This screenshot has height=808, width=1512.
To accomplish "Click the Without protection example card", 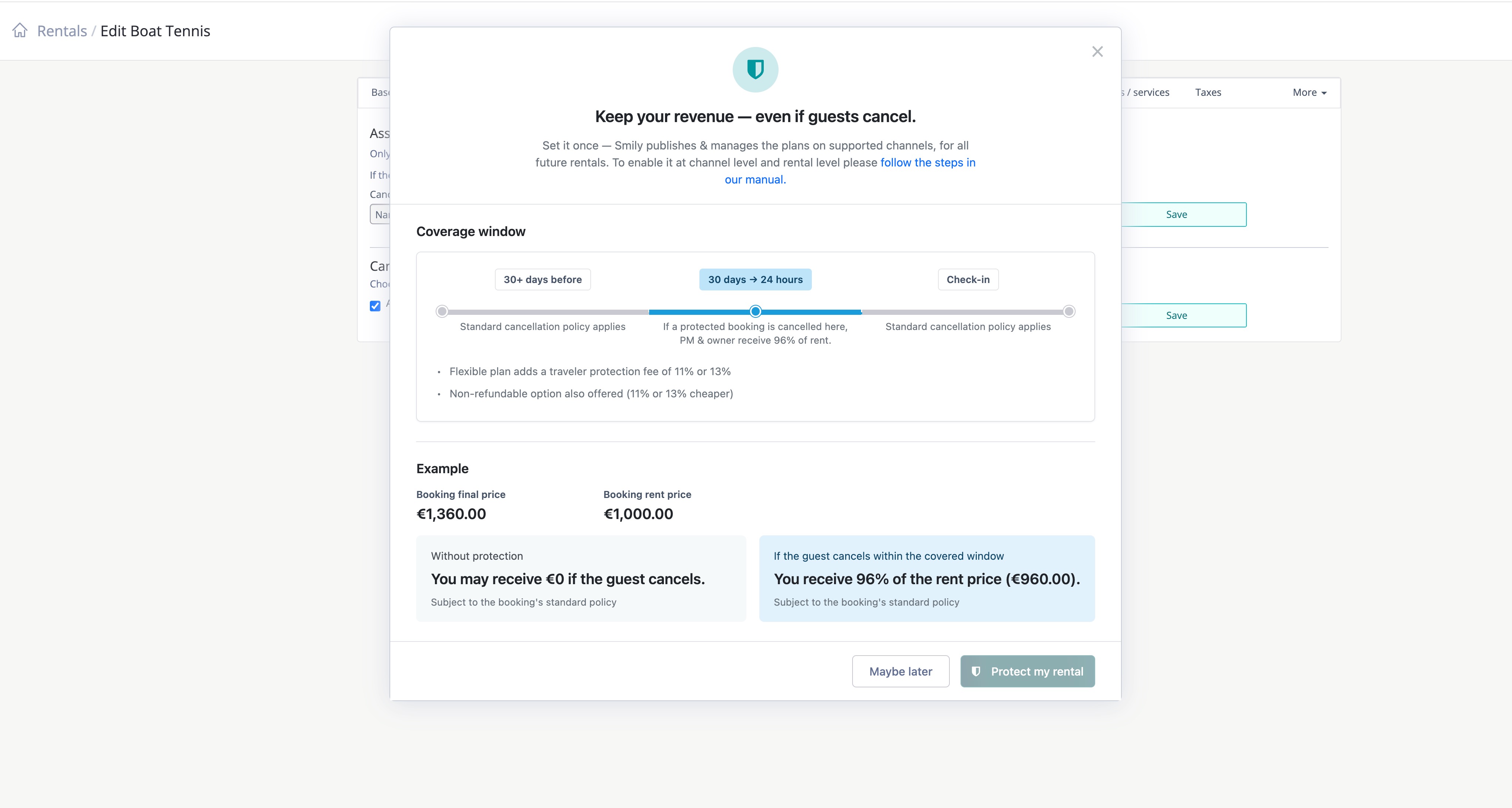I will (581, 578).
